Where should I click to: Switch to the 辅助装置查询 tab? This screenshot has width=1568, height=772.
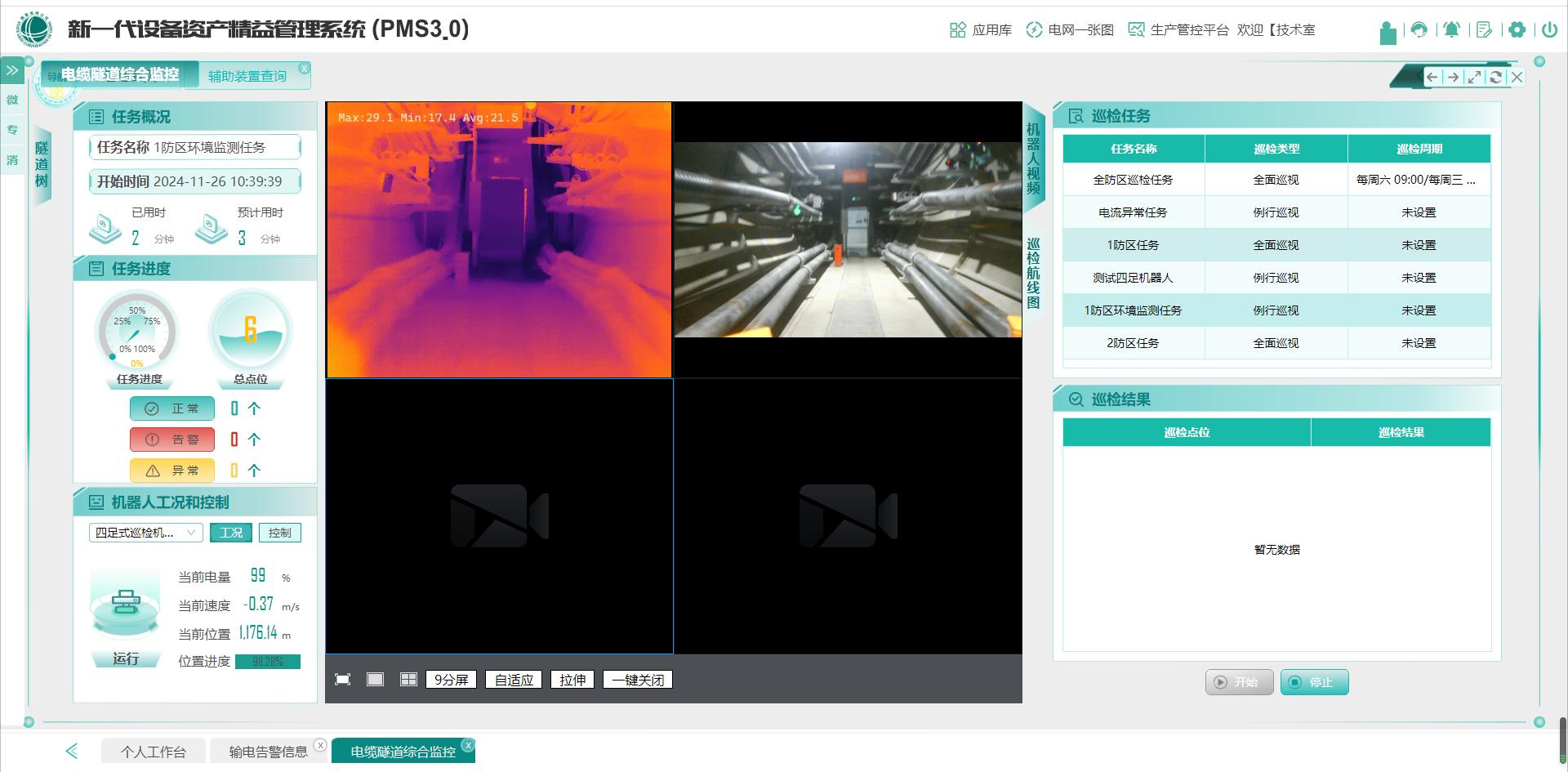pyautogui.click(x=247, y=76)
